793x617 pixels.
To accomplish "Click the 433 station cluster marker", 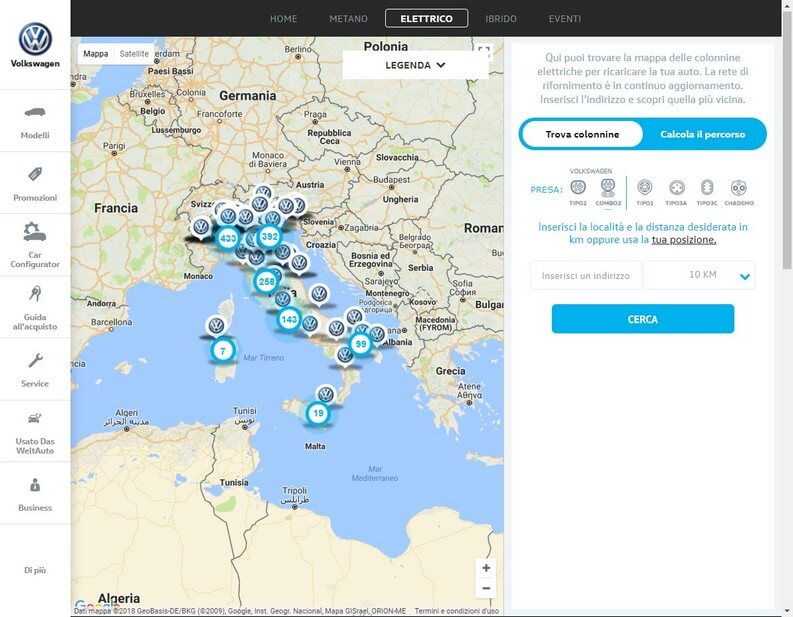I will coord(228,238).
